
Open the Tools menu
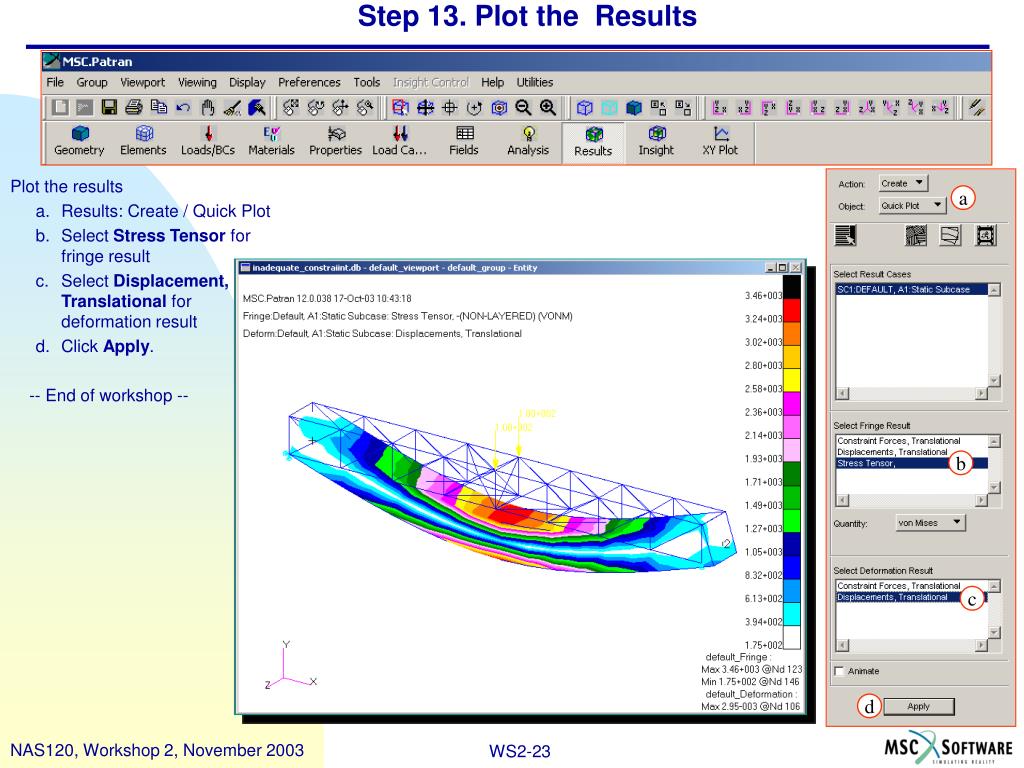point(366,82)
